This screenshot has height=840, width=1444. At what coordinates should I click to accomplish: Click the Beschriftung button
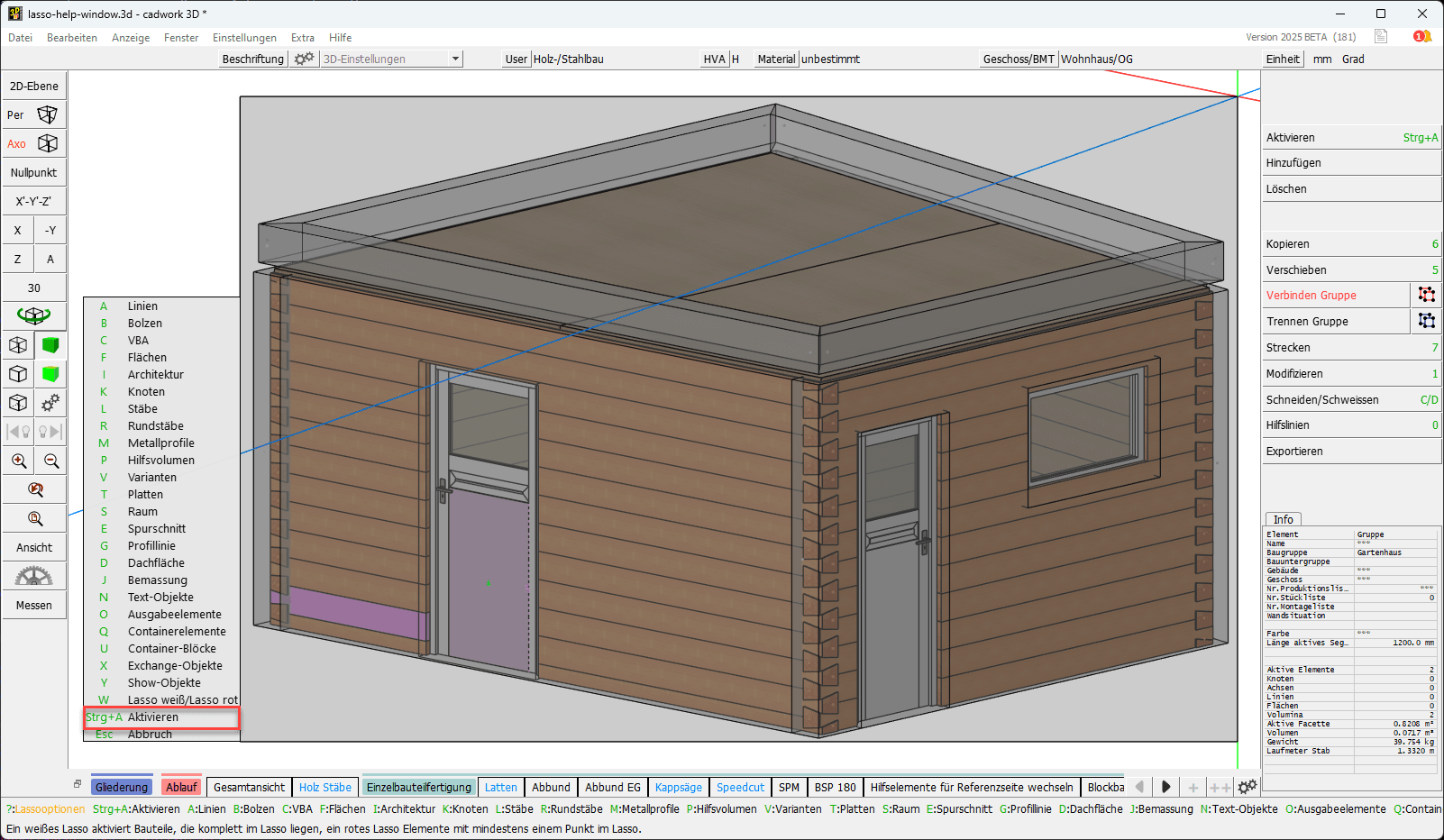click(253, 59)
